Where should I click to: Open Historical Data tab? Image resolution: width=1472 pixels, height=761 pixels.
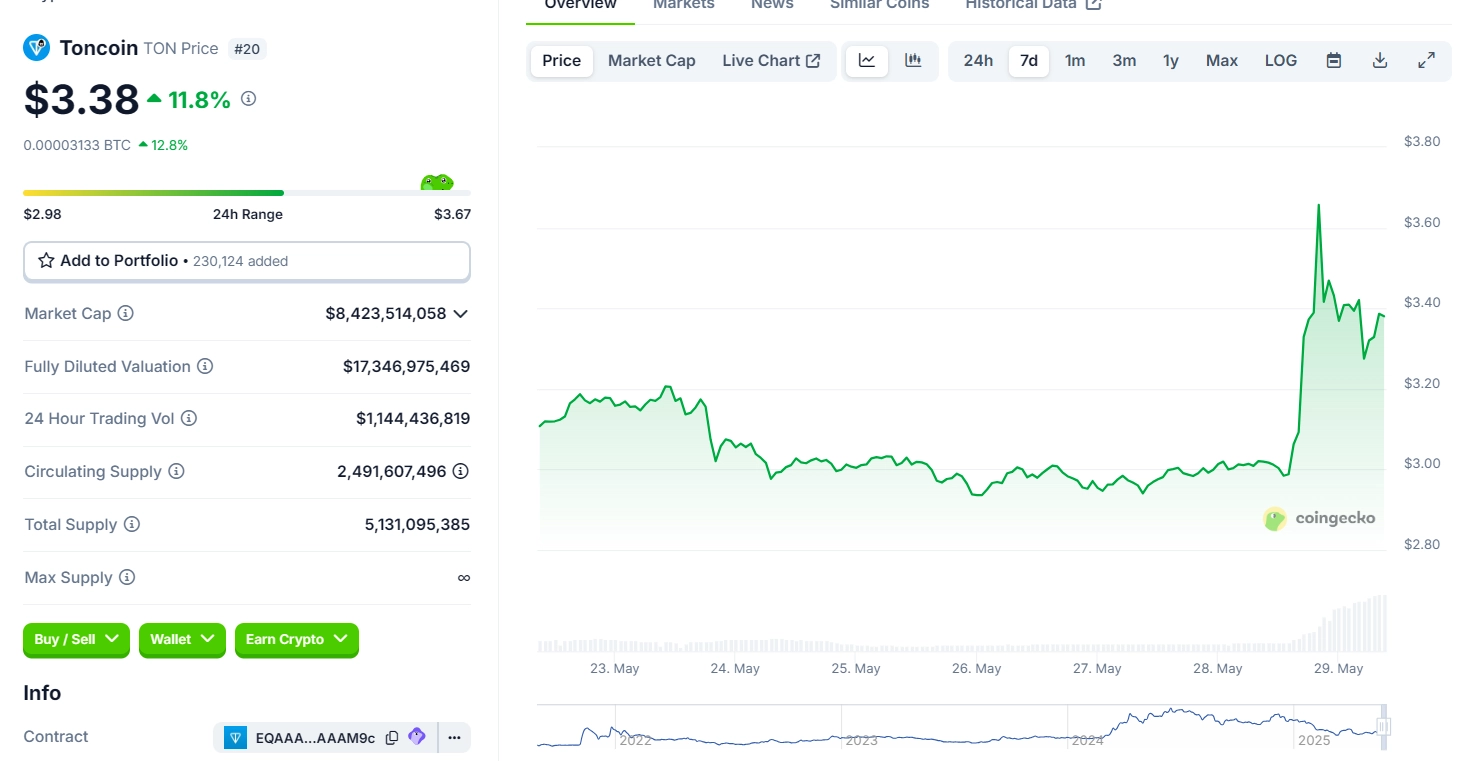[x=1033, y=5]
